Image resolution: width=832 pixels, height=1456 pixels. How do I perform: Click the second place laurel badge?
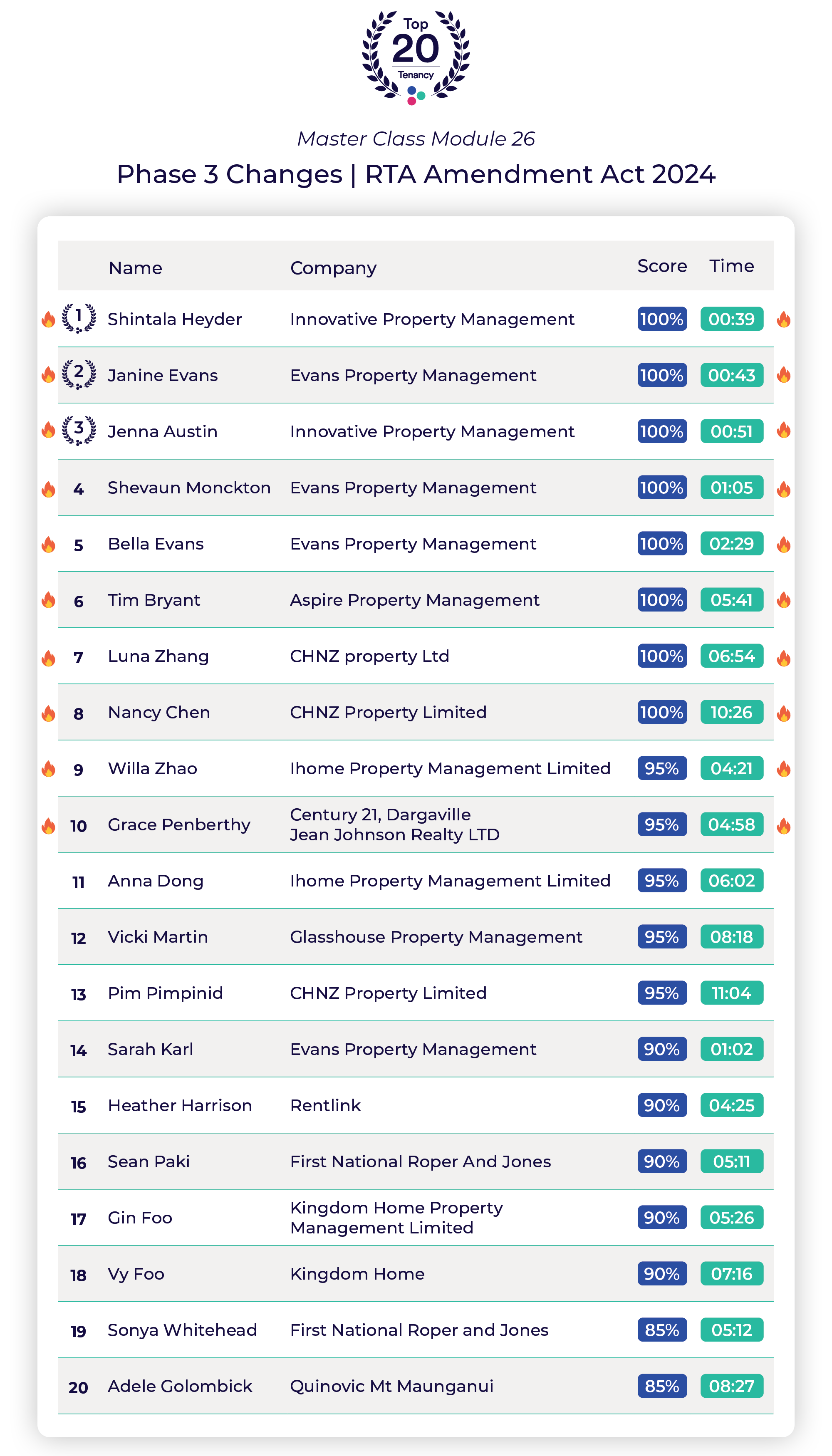point(79,374)
